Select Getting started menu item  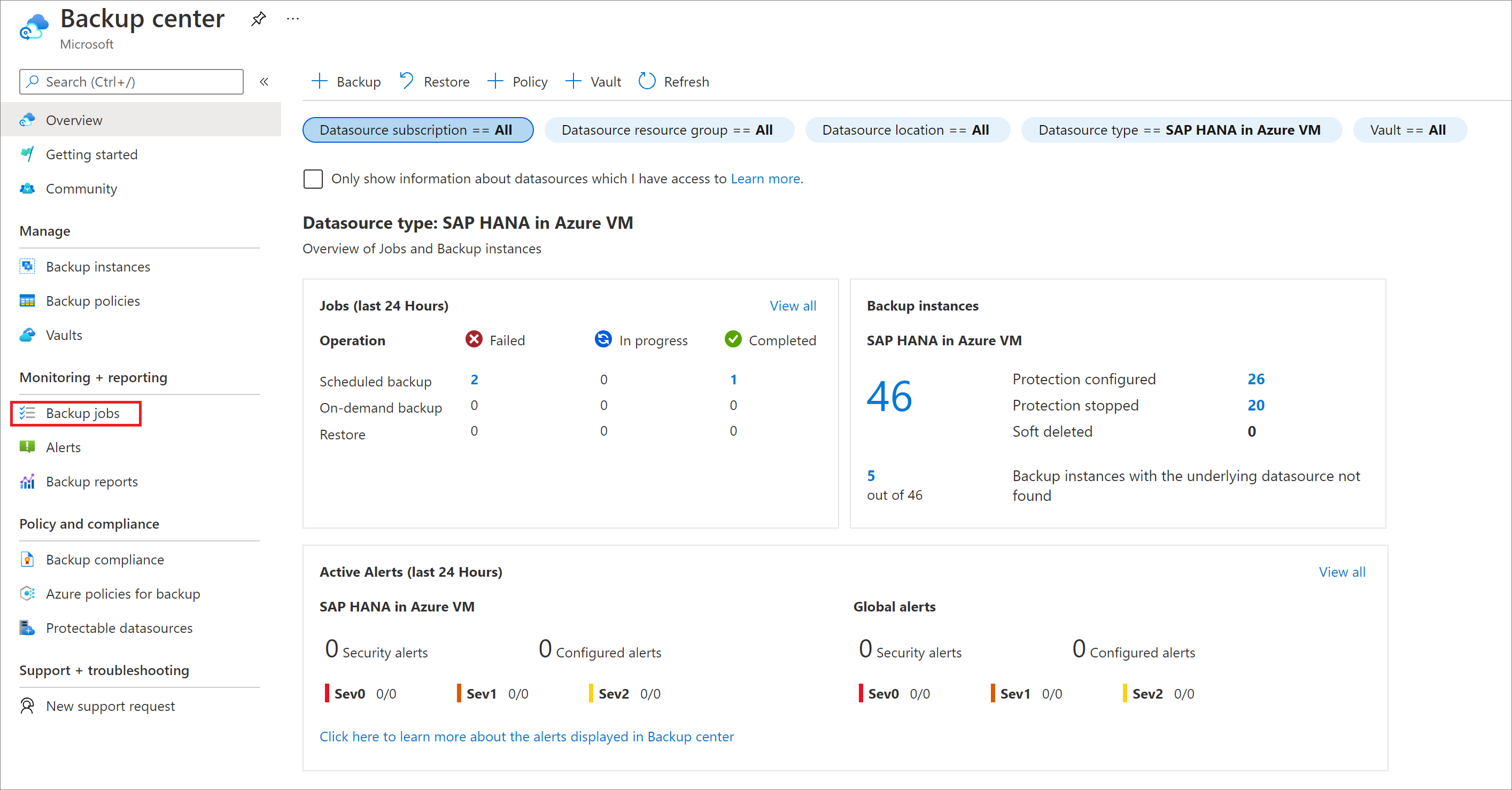click(92, 154)
